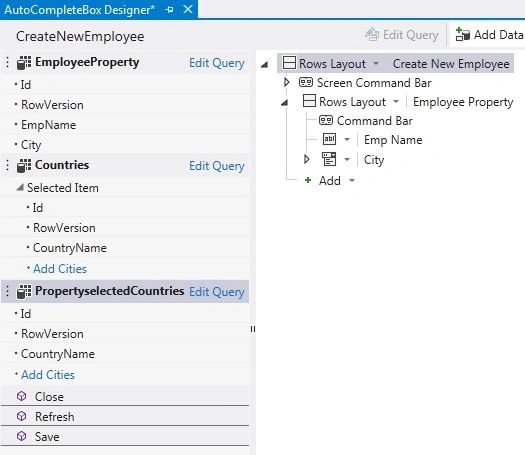Select Id under Countries Selected Item
This screenshot has height=455, width=525.
(x=38, y=208)
